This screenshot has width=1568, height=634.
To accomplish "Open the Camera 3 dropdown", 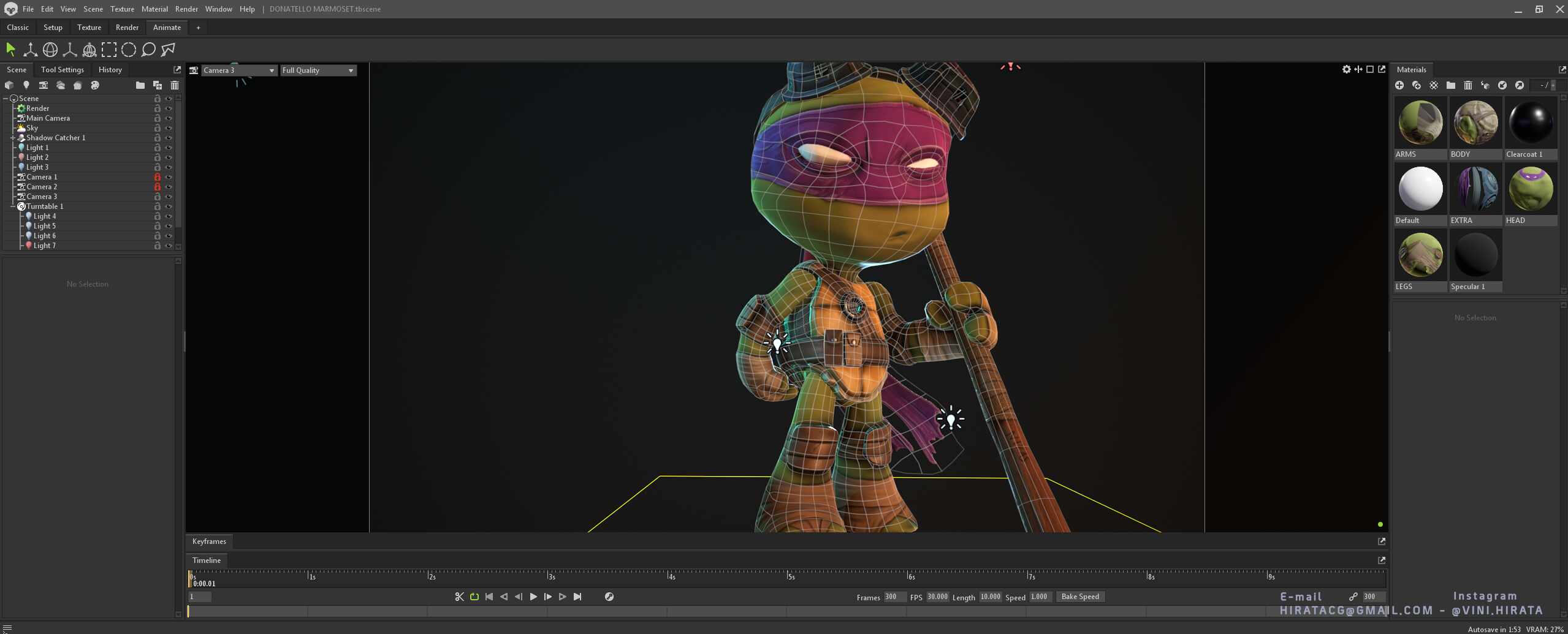I will [x=239, y=70].
